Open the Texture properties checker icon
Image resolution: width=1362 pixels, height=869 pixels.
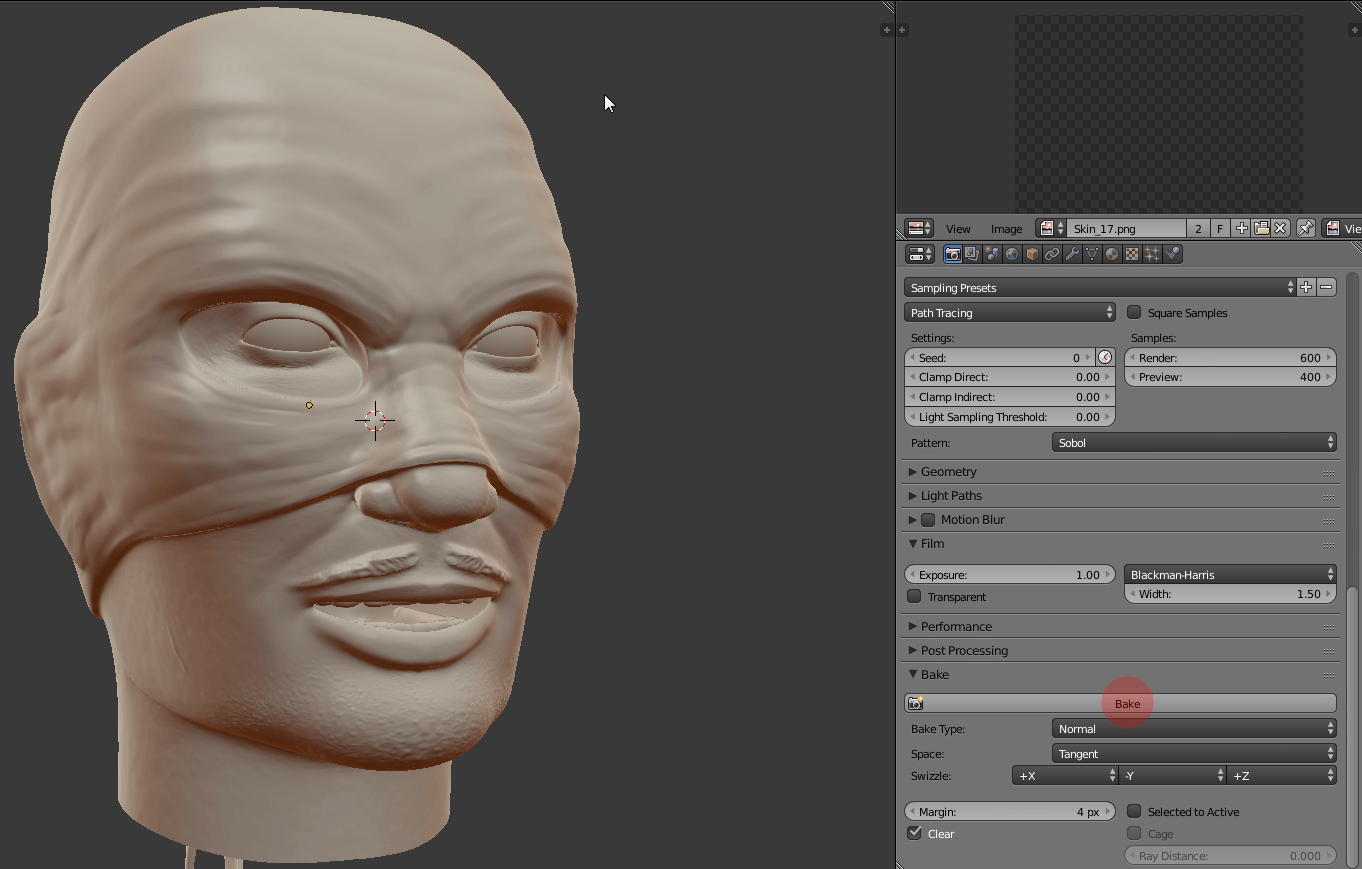point(1132,255)
